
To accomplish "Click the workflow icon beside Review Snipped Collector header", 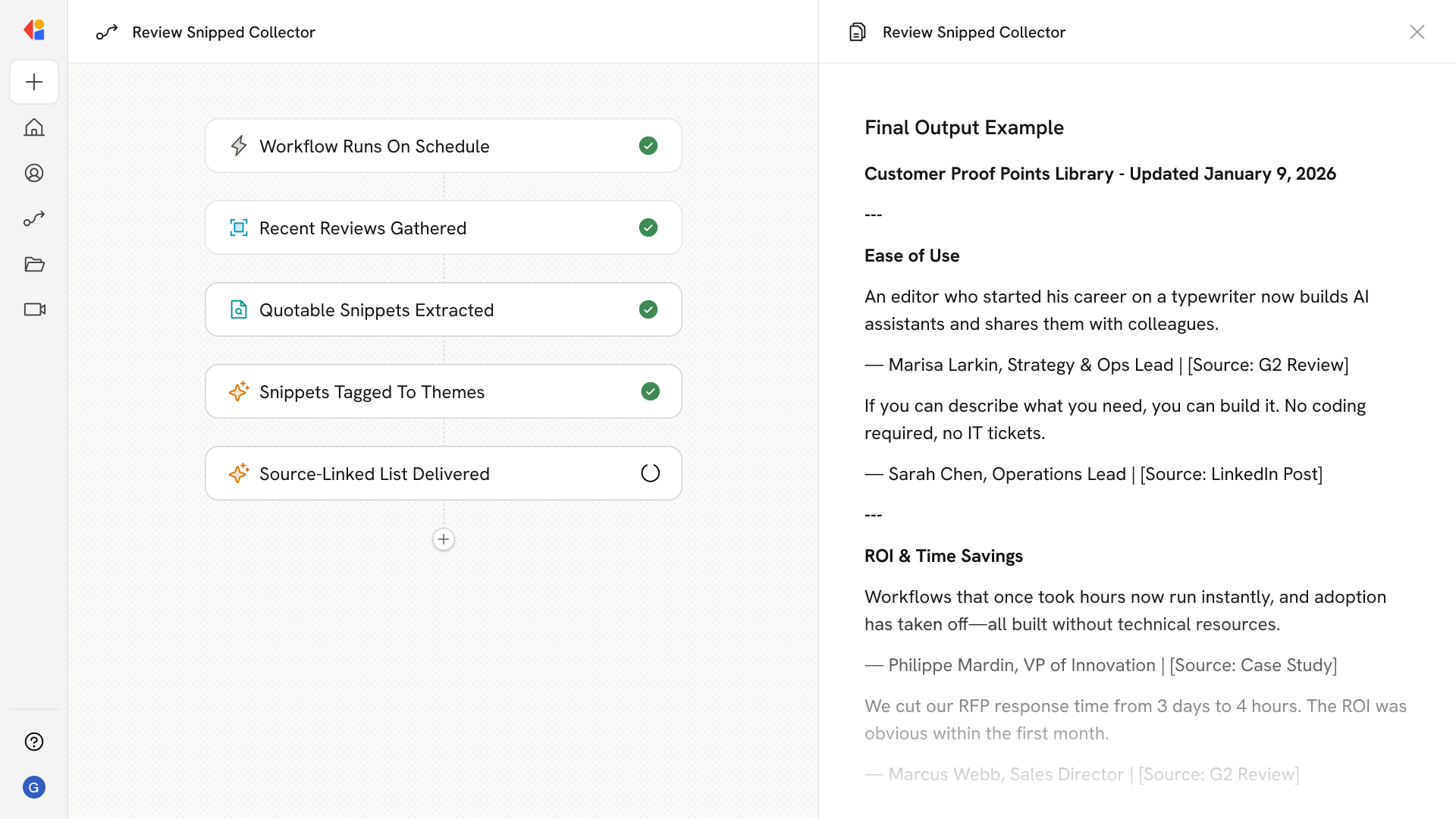I will [106, 32].
